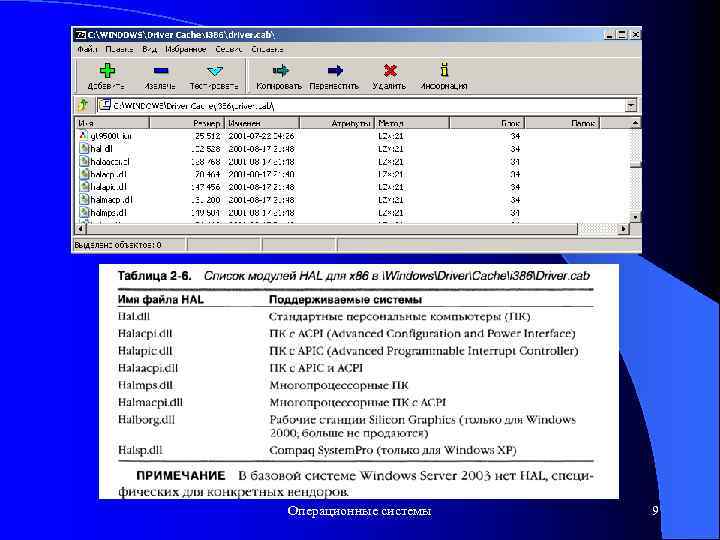Open the Вид menu
720x540 pixels.
point(149,49)
